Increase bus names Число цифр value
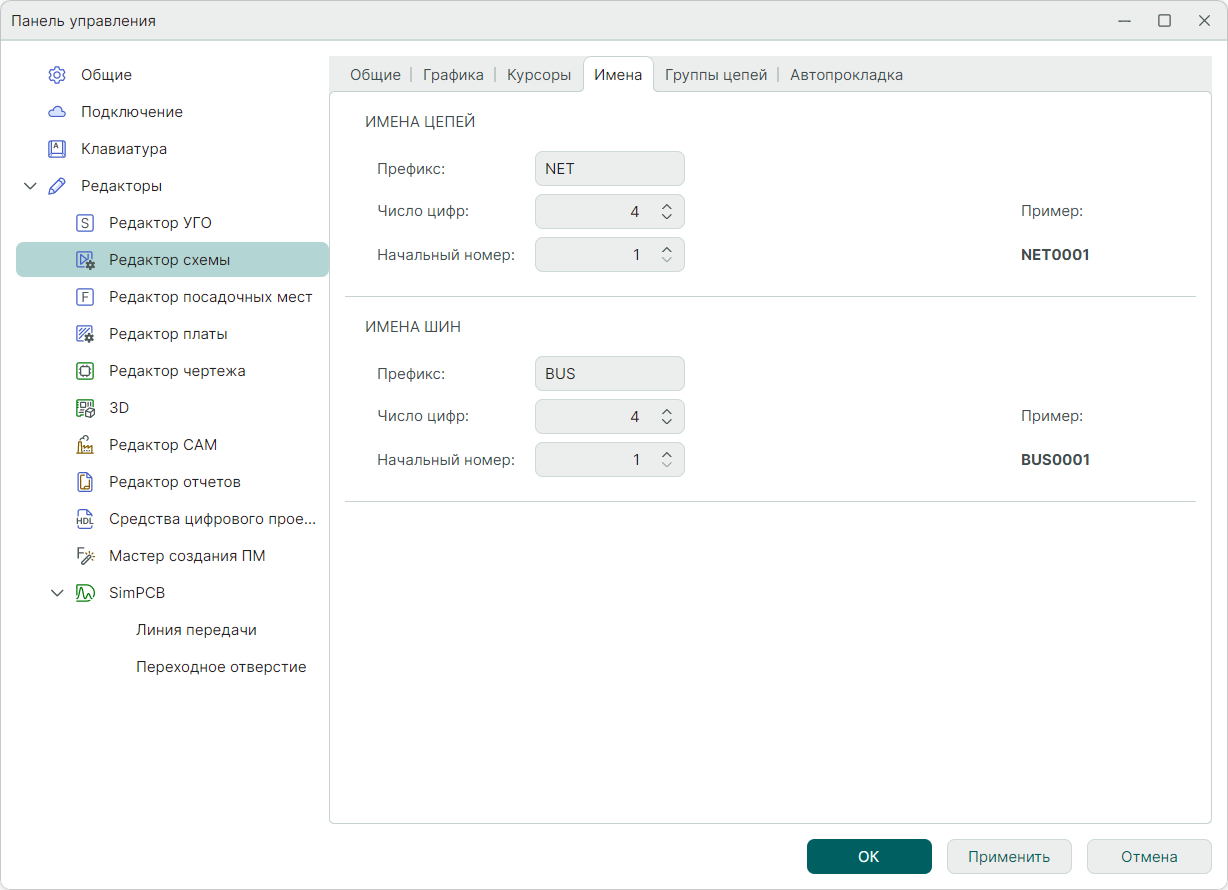 667,411
